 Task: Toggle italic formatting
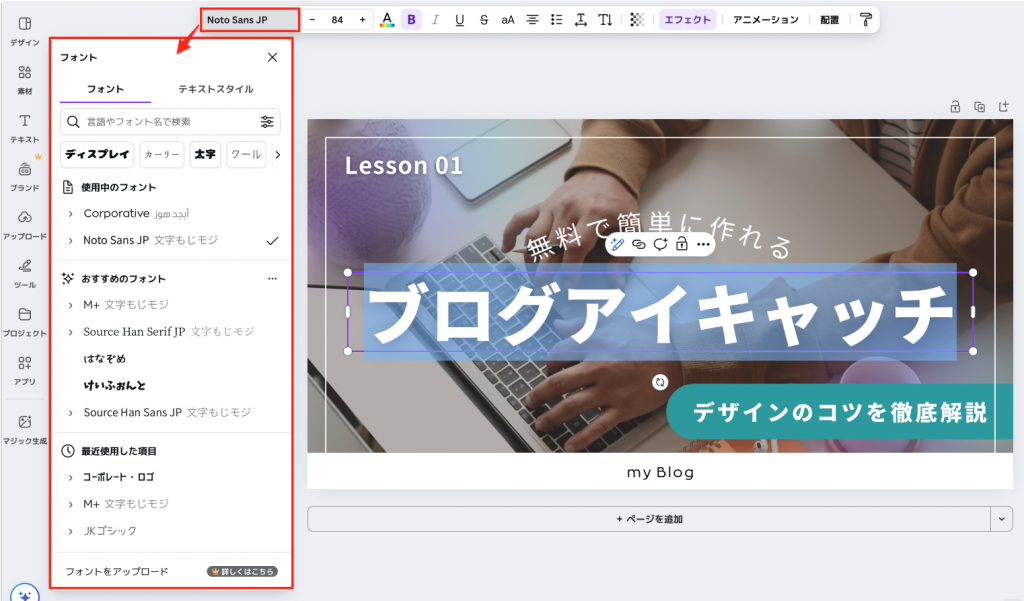coord(435,20)
